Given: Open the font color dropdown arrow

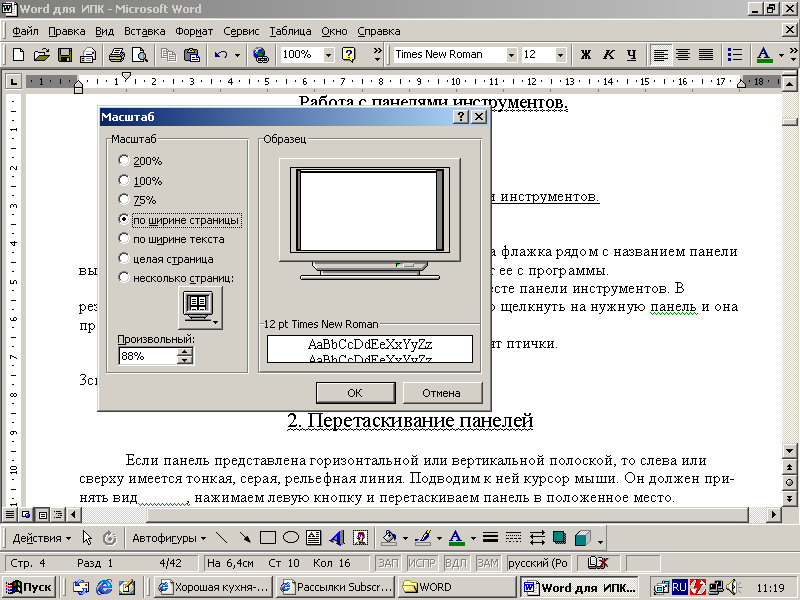Looking at the screenshot, I should 781,55.
